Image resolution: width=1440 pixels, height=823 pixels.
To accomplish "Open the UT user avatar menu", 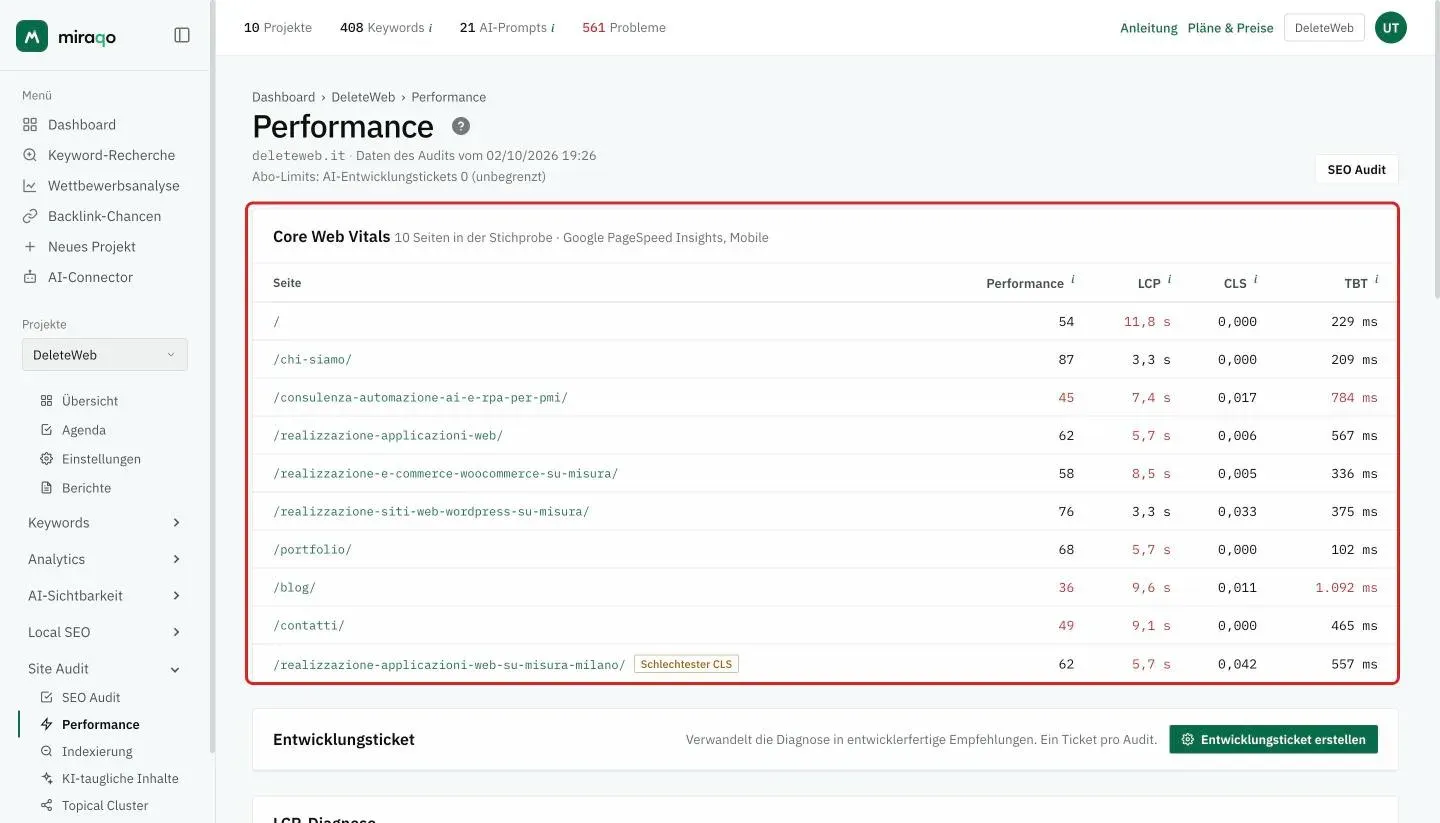I will (x=1391, y=28).
